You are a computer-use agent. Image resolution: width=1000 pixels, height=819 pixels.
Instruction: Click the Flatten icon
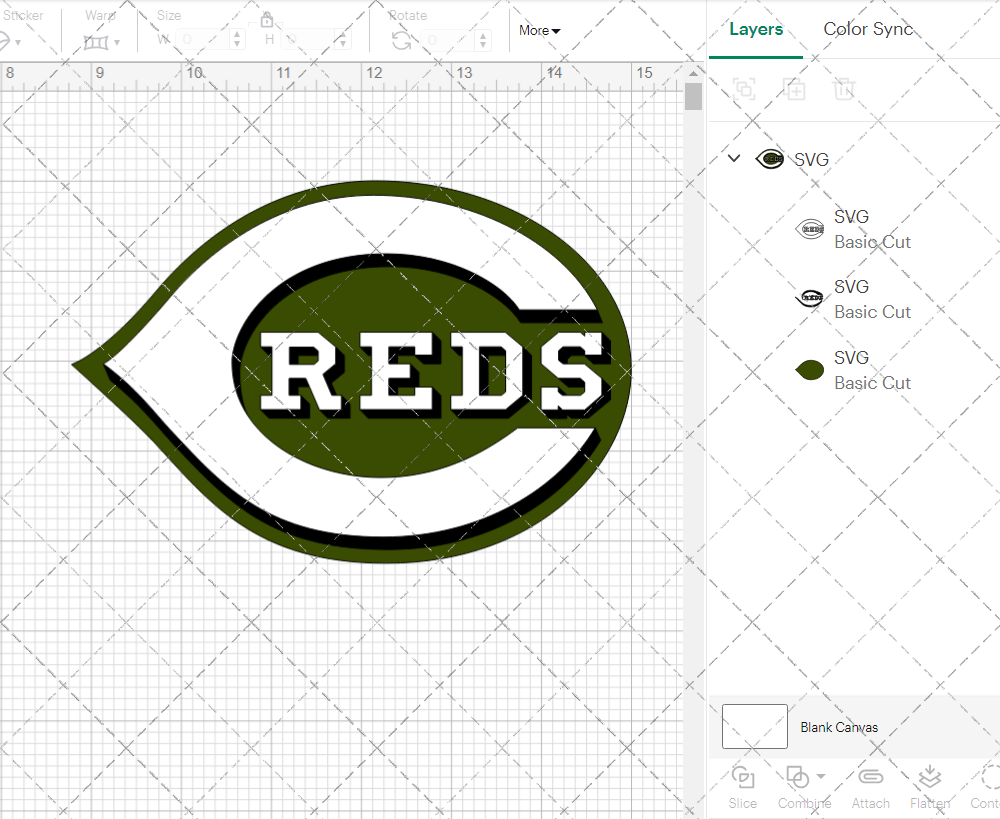click(x=930, y=777)
